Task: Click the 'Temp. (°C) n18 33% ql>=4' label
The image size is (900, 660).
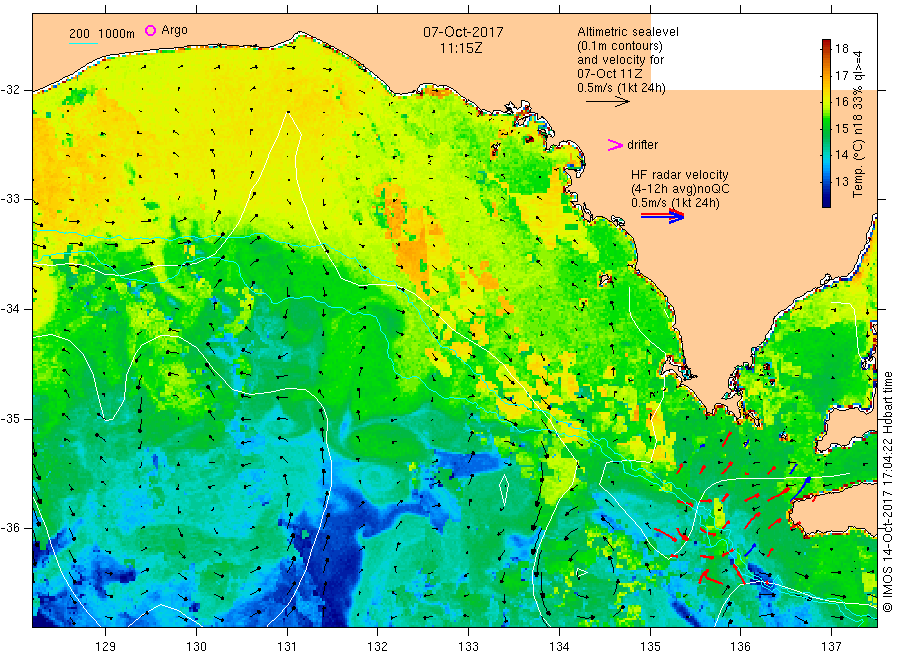Action: [x=858, y=125]
